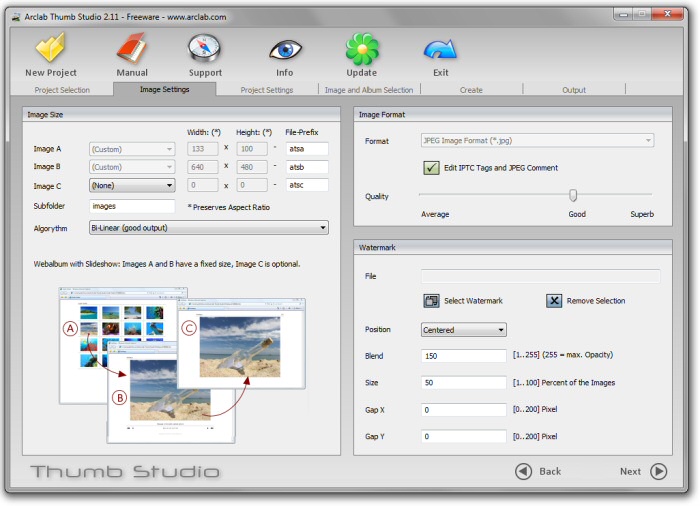This screenshot has height=506, width=700.
Task: Open the Manual book icon
Action: pos(132,49)
